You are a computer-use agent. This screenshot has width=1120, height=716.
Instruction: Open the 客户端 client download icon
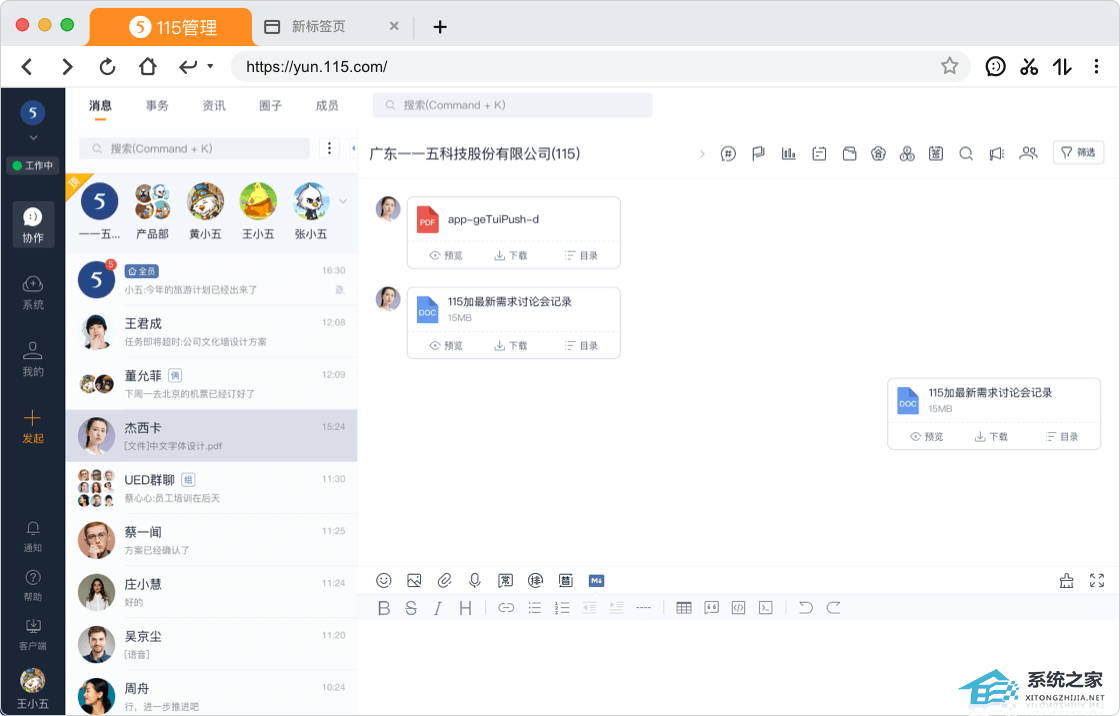33,635
